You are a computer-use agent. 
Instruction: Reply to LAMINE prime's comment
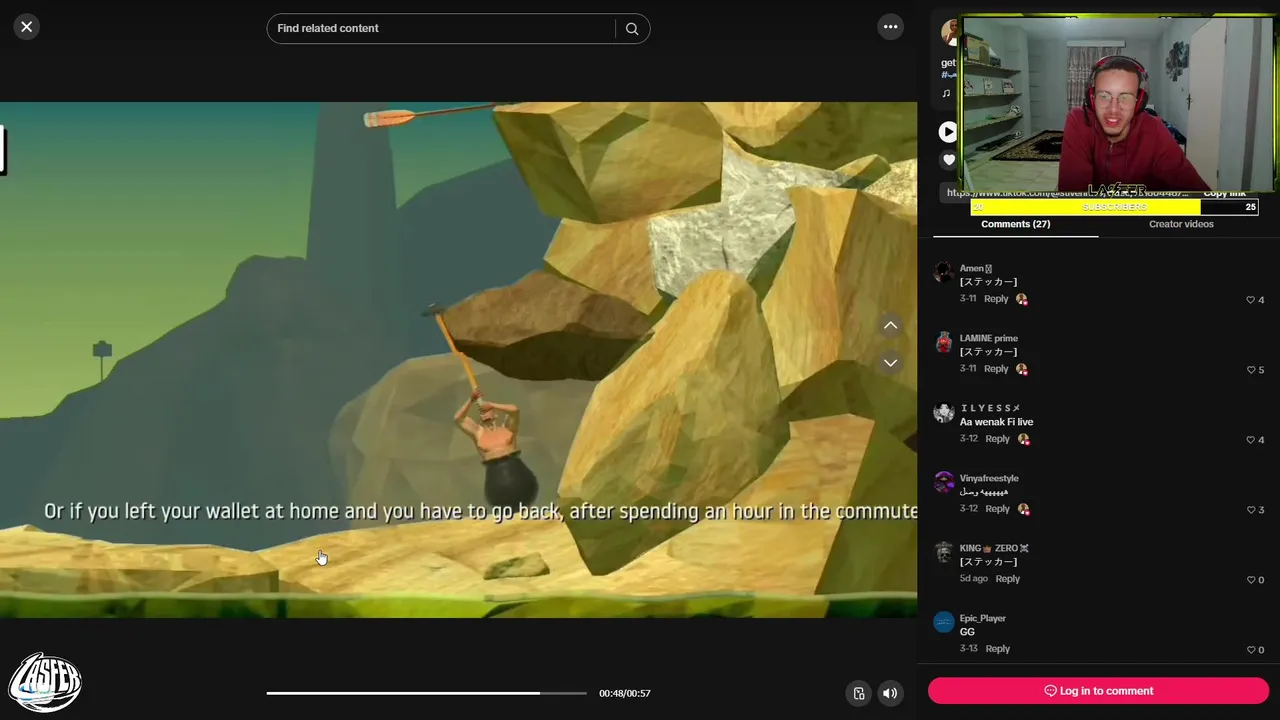(x=996, y=369)
